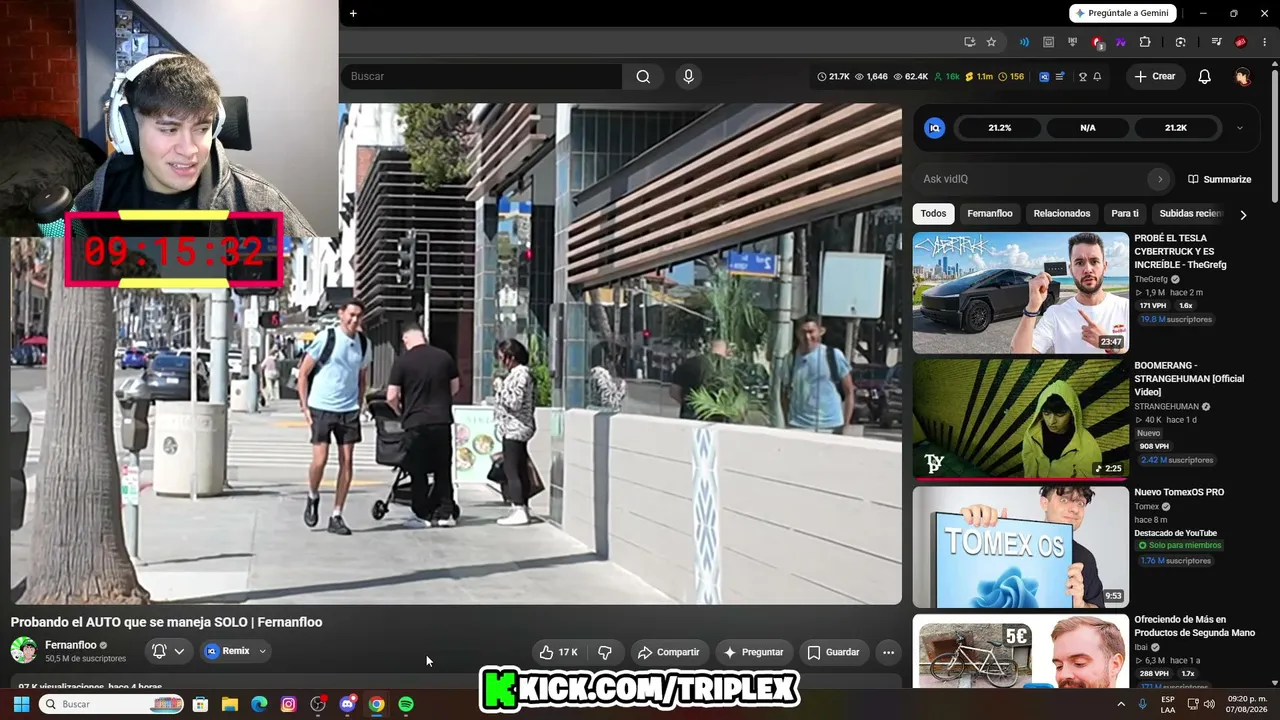Expand the notification options chevron beside bell
The image size is (1280, 720).
tap(179, 651)
